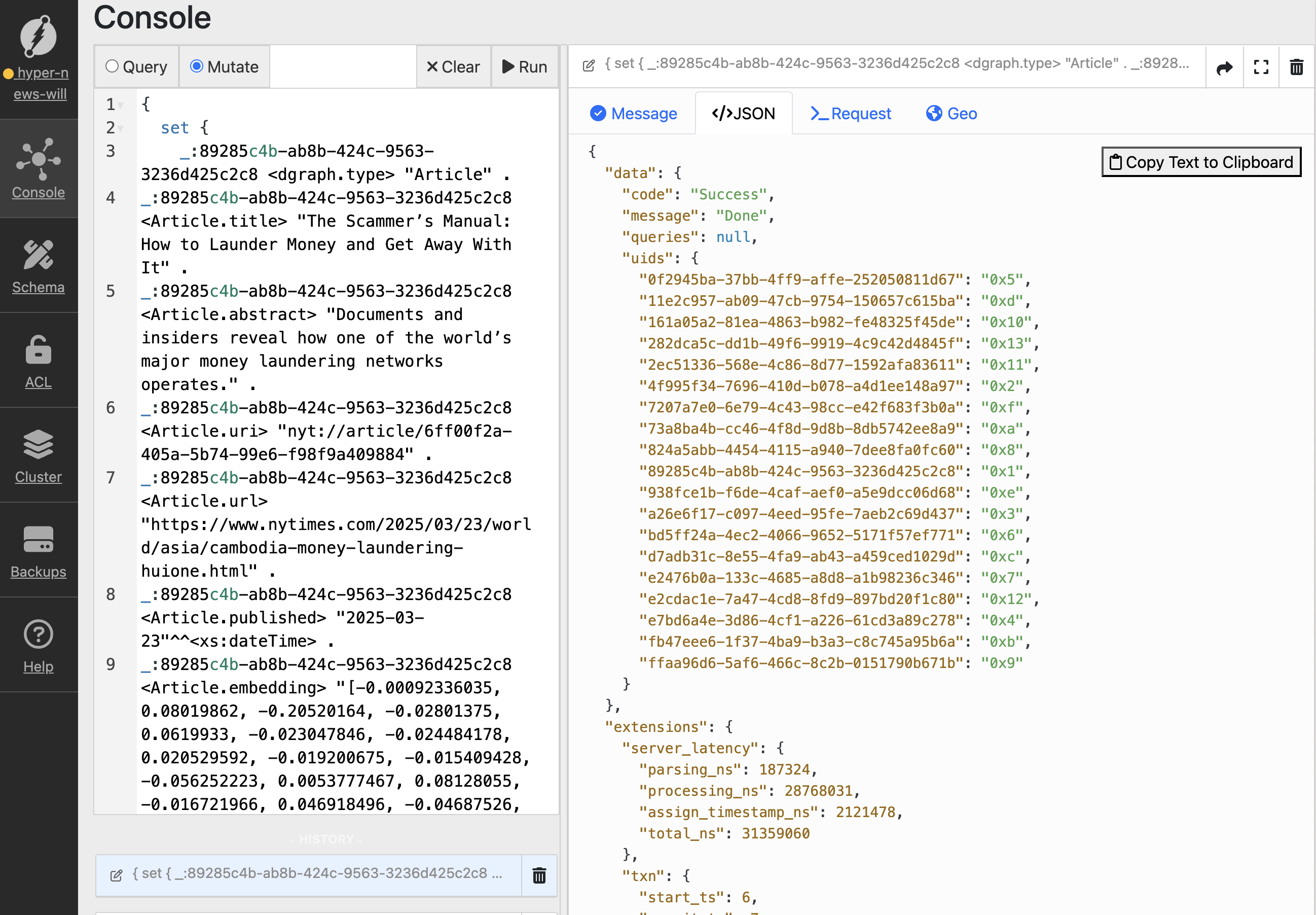
Task: Expand the result view to fullscreen
Action: 1260,67
